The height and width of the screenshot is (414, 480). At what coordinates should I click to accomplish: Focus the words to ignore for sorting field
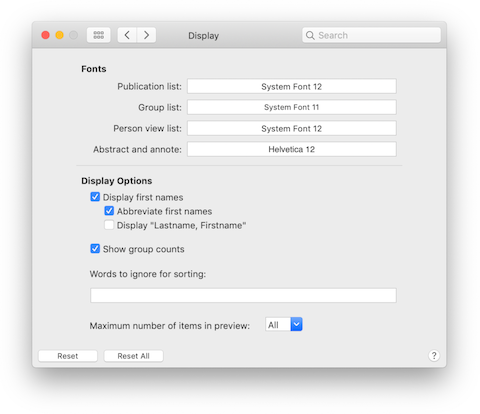click(x=243, y=295)
